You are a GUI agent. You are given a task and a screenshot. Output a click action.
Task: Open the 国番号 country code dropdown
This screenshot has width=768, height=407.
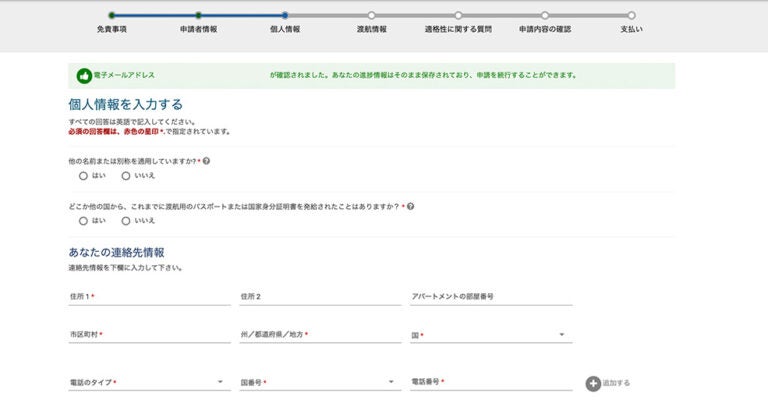(x=320, y=383)
